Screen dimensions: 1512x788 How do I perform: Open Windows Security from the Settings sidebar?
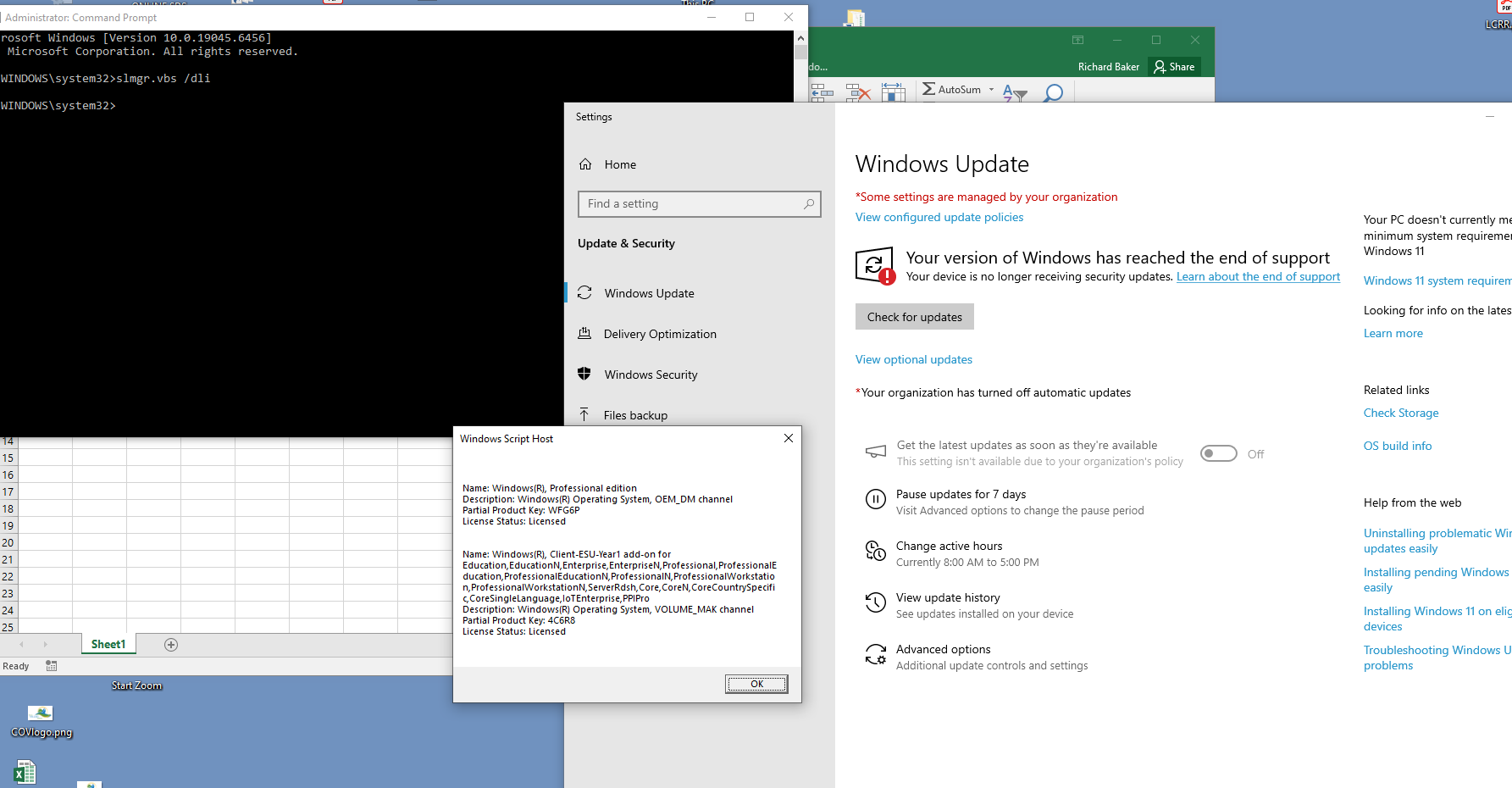651,374
